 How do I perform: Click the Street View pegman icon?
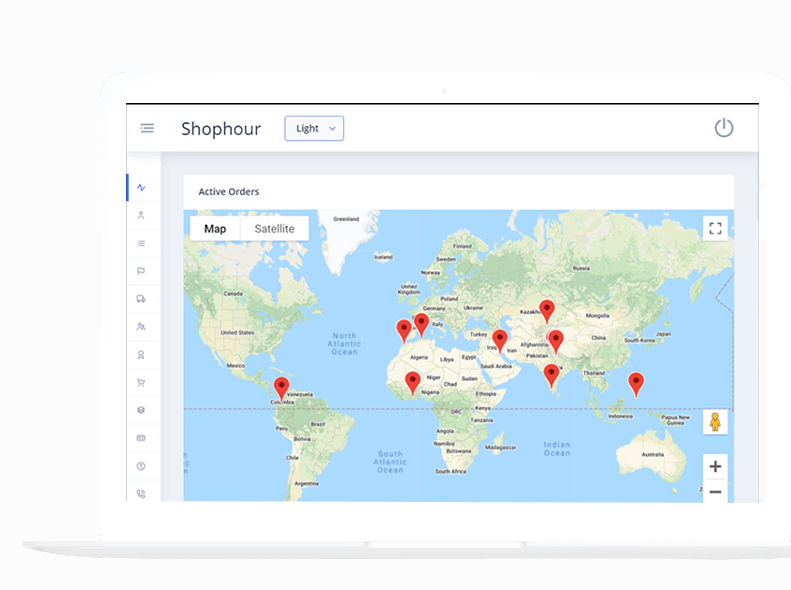click(x=715, y=422)
